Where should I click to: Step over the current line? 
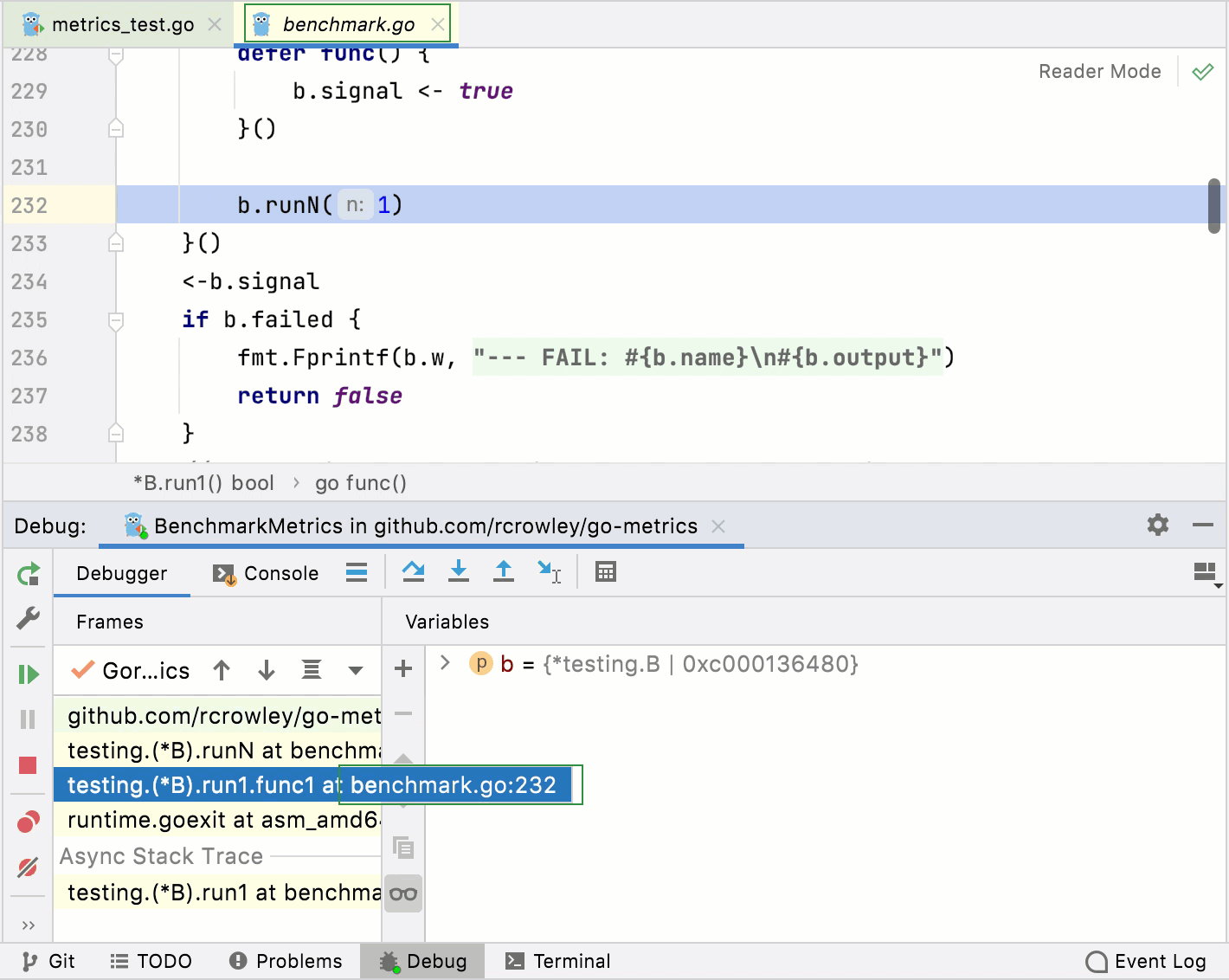coord(414,571)
